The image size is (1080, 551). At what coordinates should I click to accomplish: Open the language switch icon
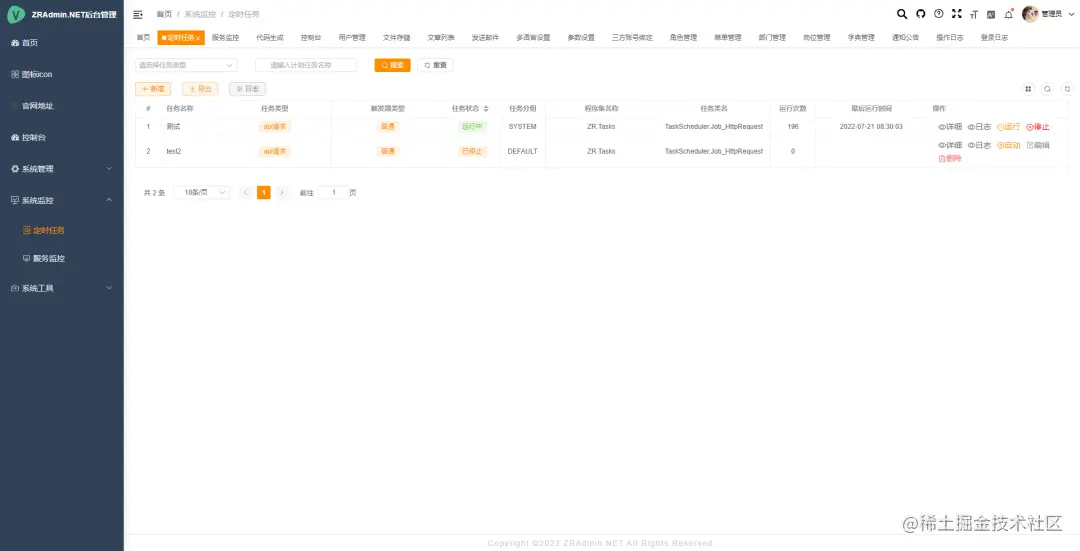991,14
